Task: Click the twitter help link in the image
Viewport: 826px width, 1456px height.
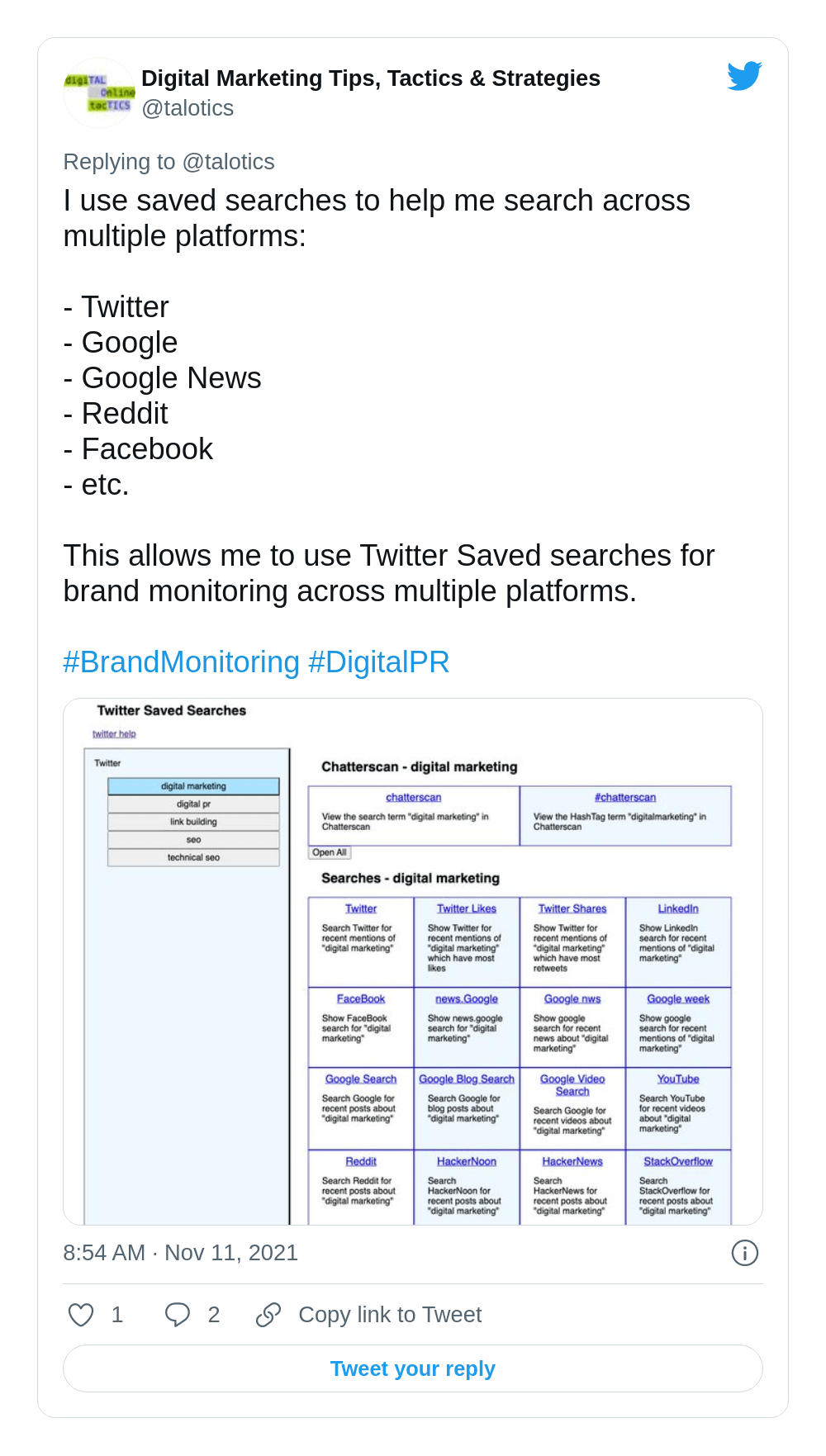Action: click(x=114, y=733)
